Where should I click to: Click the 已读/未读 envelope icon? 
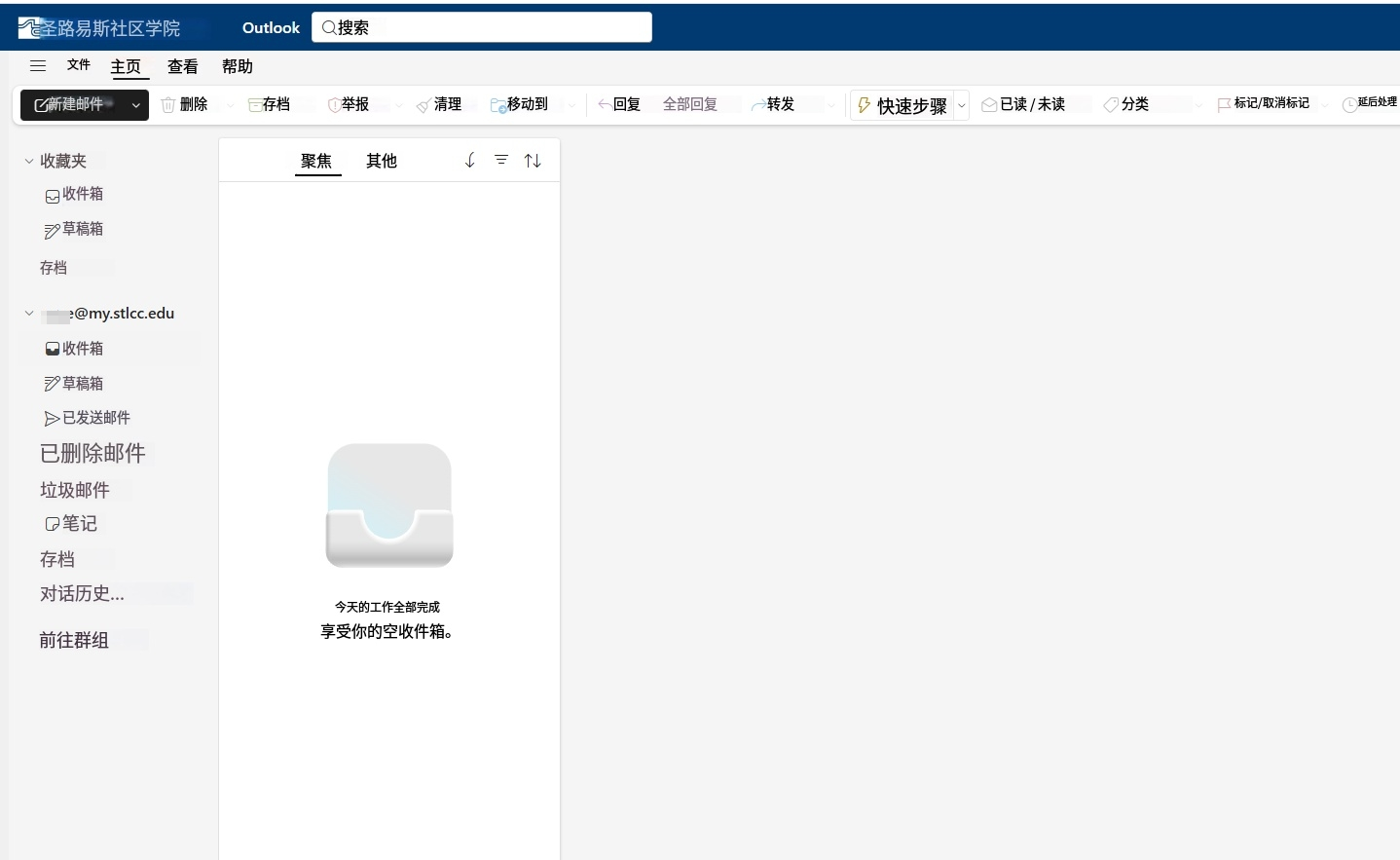[989, 105]
